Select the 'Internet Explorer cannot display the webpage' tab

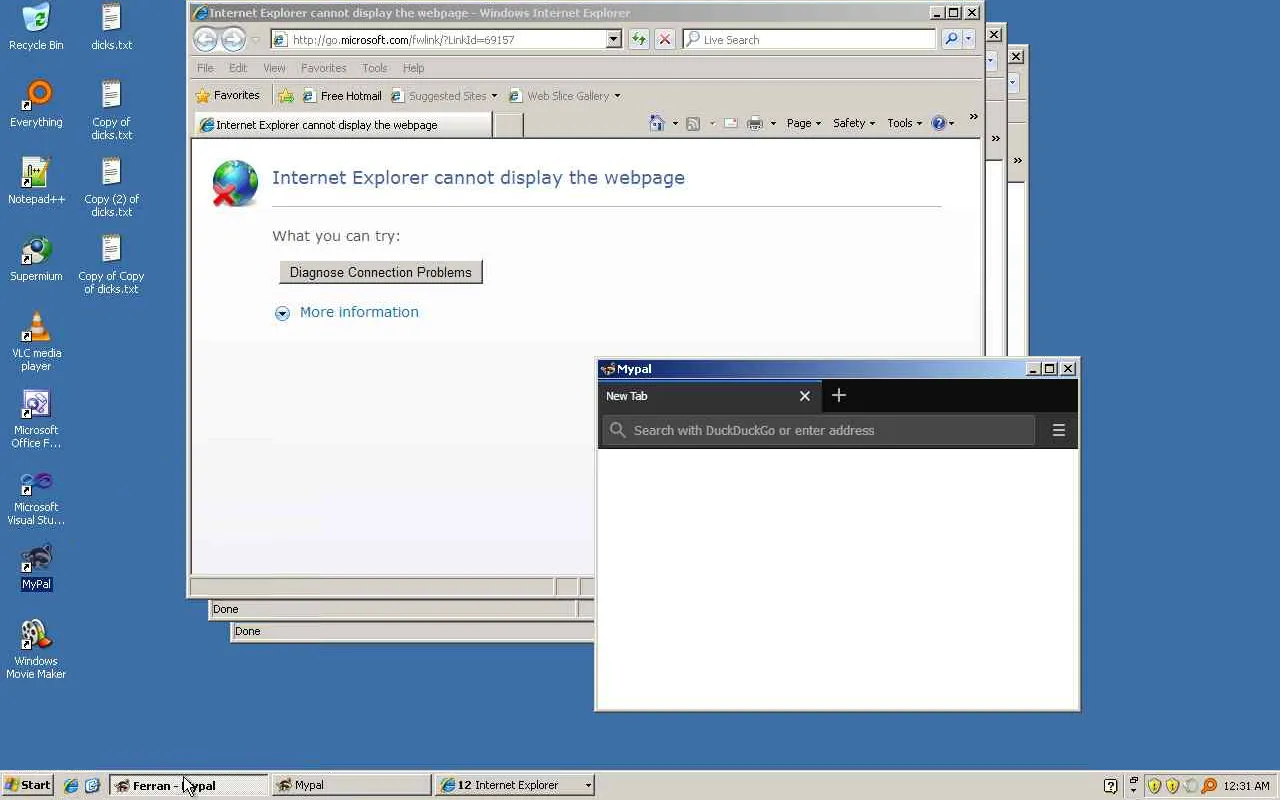tap(342, 125)
